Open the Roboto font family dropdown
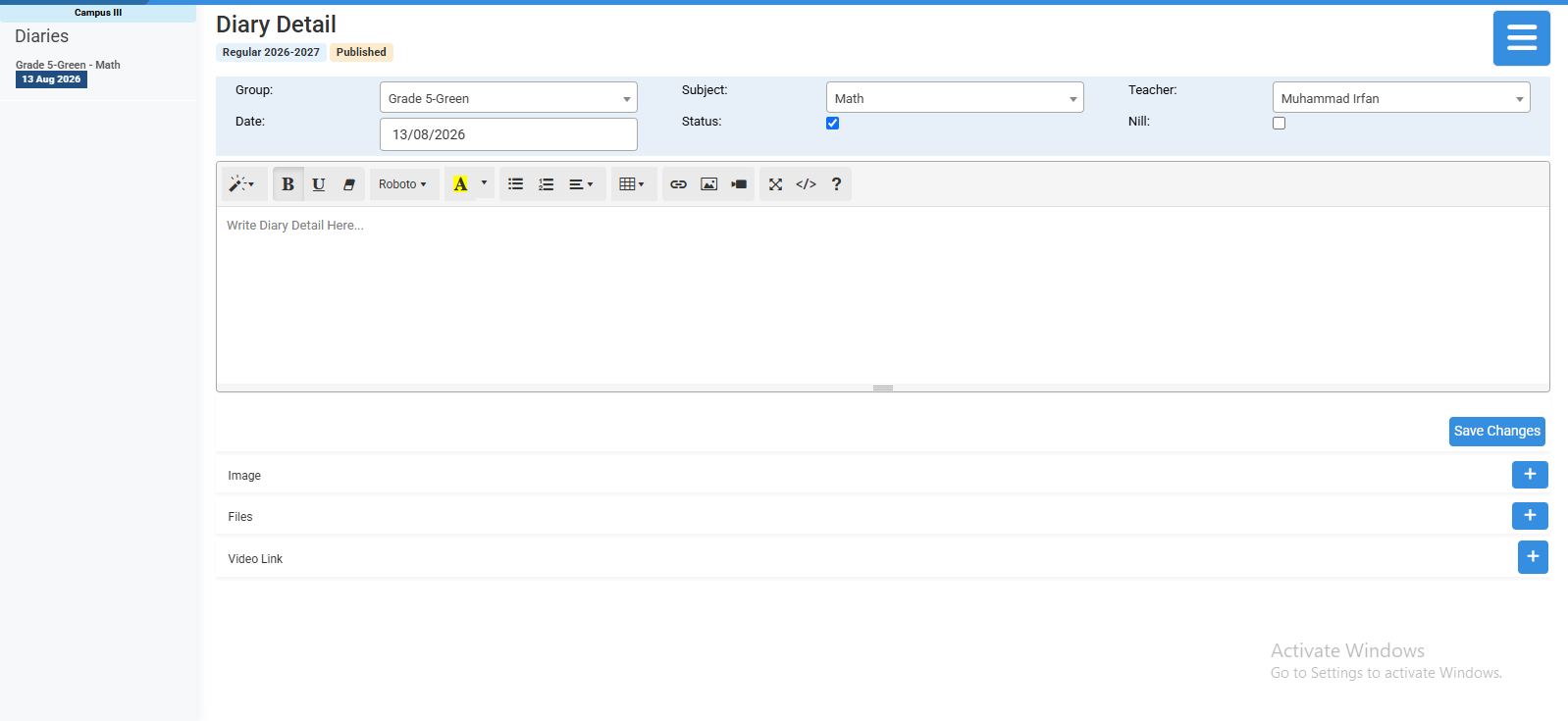 click(x=403, y=184)
